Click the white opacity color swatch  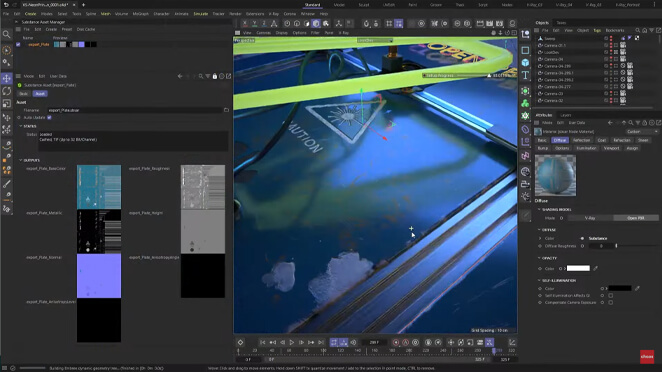click(x=578, y=269)
